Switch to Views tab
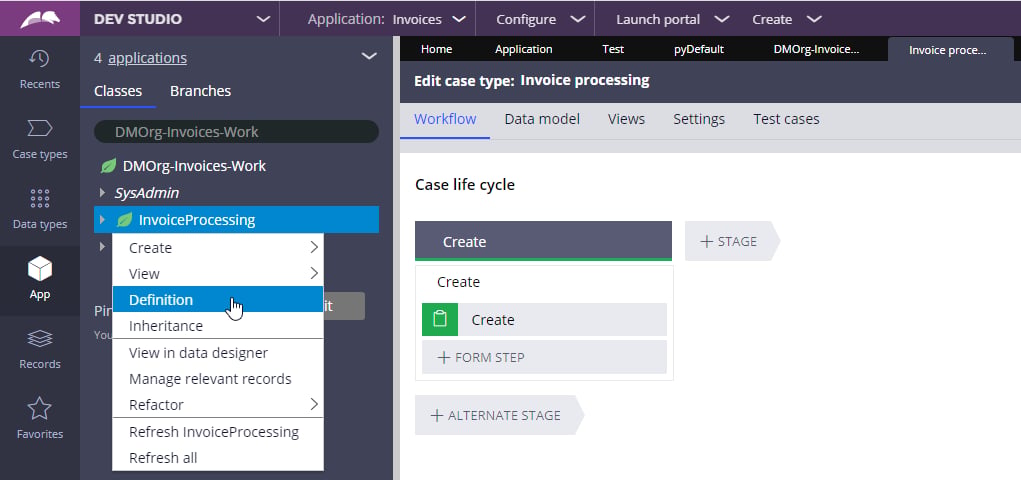Screen dimensions: 1021x480 [x=626, y=119]
